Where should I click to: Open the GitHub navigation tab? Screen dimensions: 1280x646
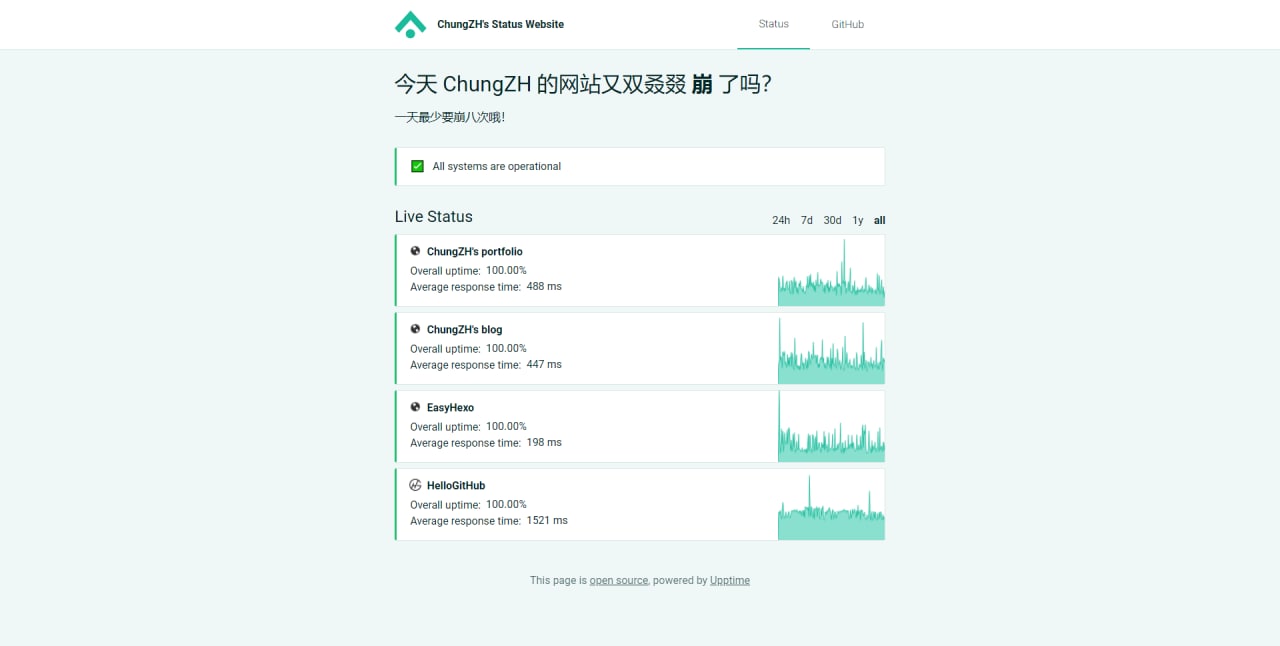[847, 24]
